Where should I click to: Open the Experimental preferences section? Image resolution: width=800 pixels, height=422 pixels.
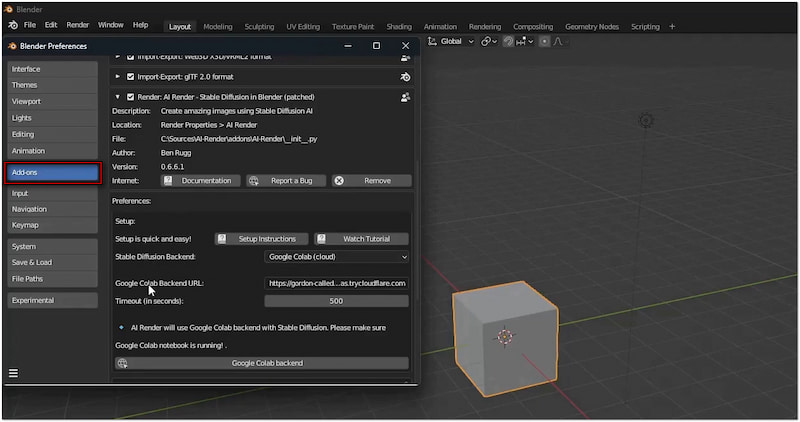(53, 301)
